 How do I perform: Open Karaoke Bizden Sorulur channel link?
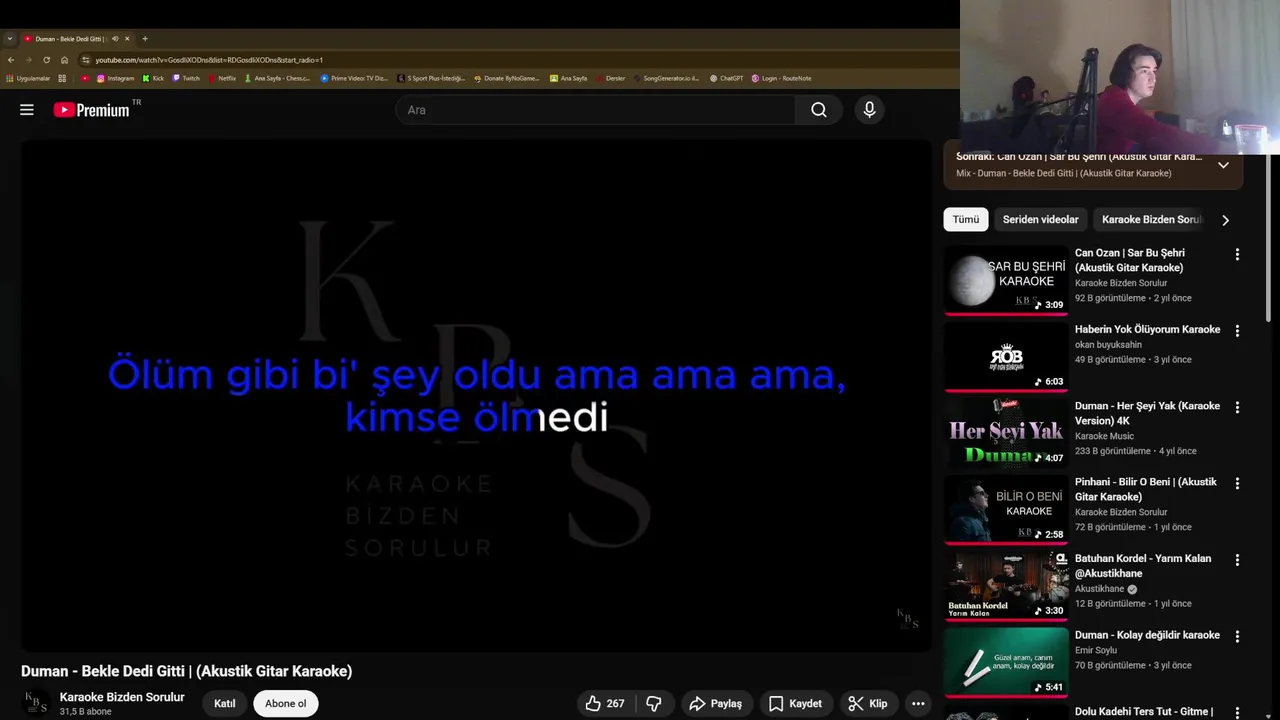122,697
